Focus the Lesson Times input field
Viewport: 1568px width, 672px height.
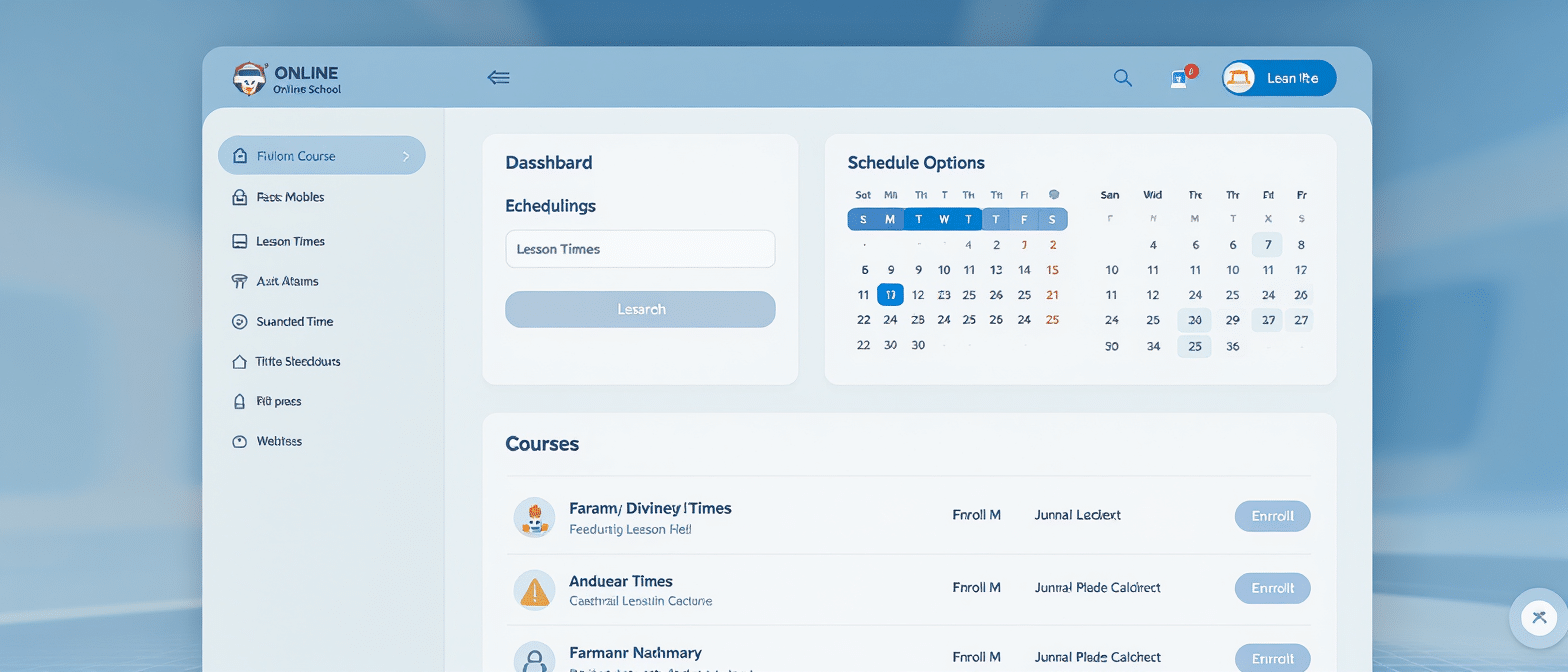tap(640, 249)
